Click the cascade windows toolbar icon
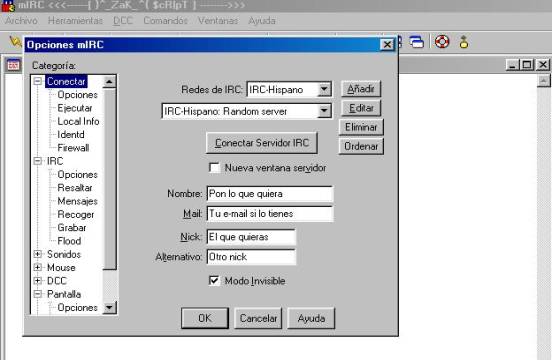 pyautogui.click(x=417, y=42)
